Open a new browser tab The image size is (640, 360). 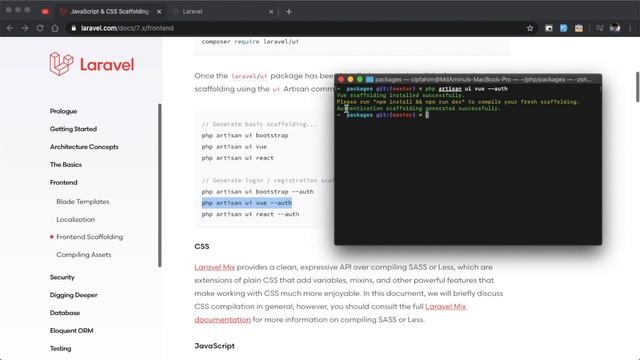tap(289, 12)
